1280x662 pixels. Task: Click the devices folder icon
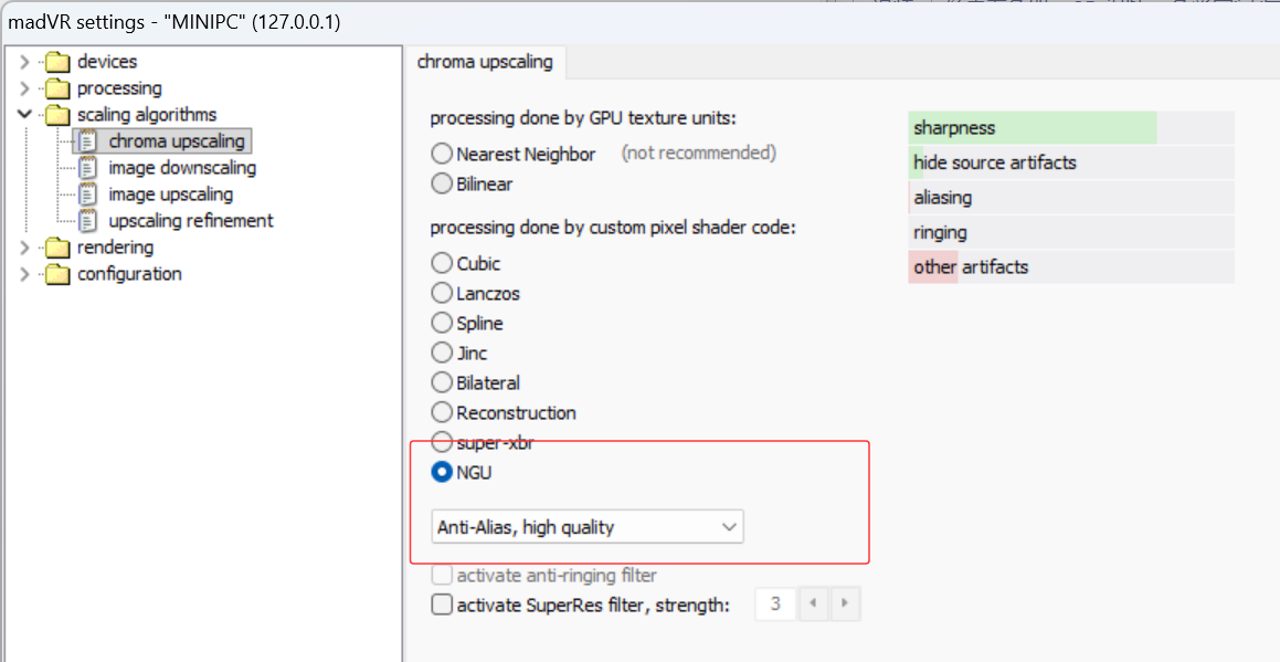click(x=58, y=62)
